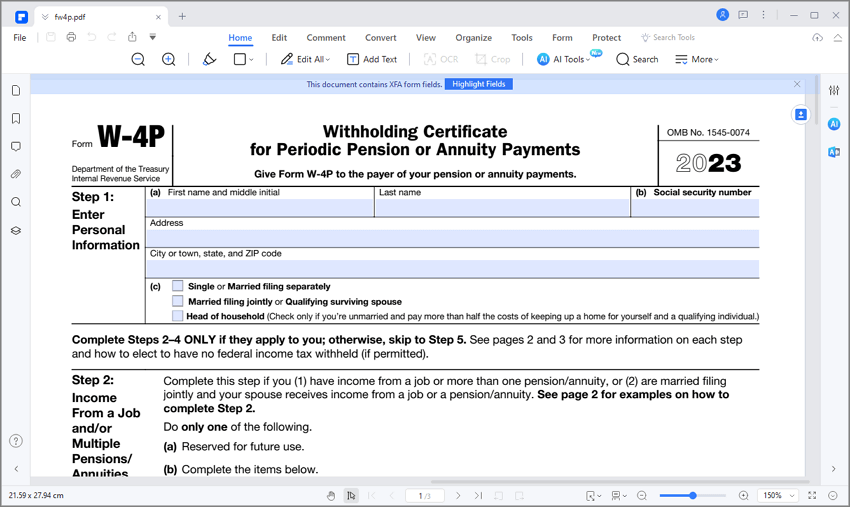Click the print icon in title bar

click(x=71, y=38)
